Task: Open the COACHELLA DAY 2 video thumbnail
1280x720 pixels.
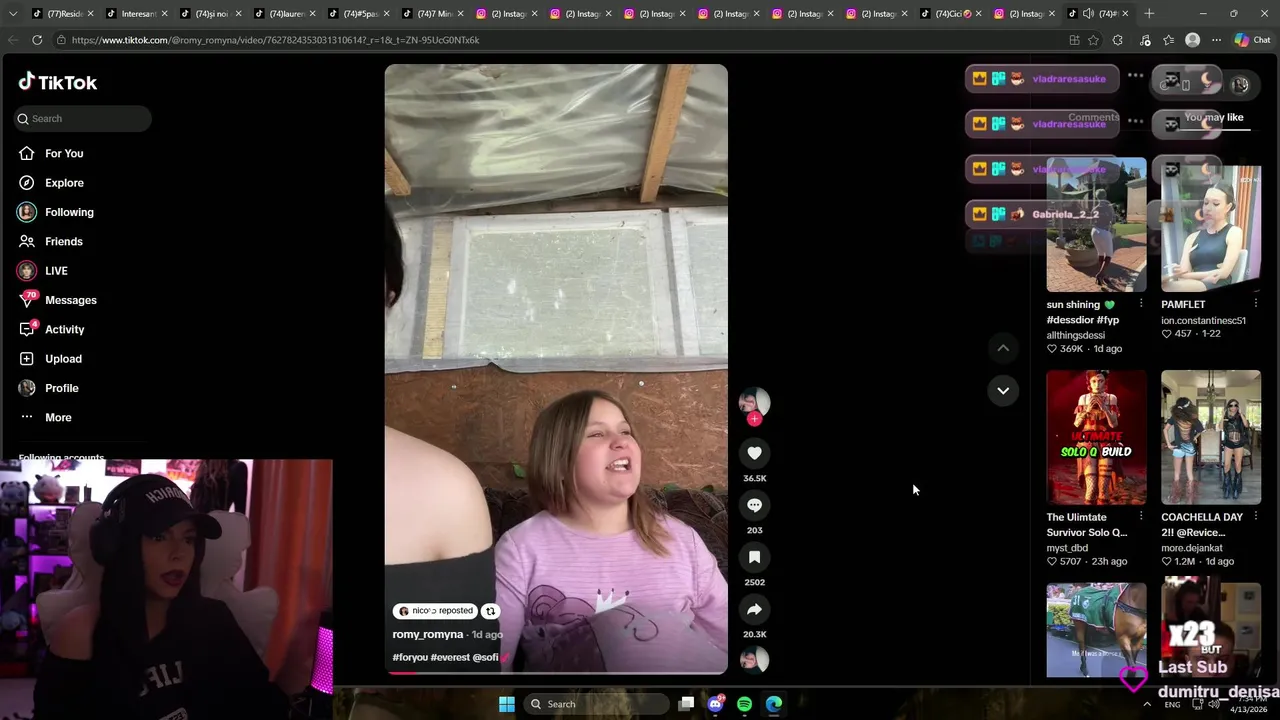Action: pos(1211,437)
